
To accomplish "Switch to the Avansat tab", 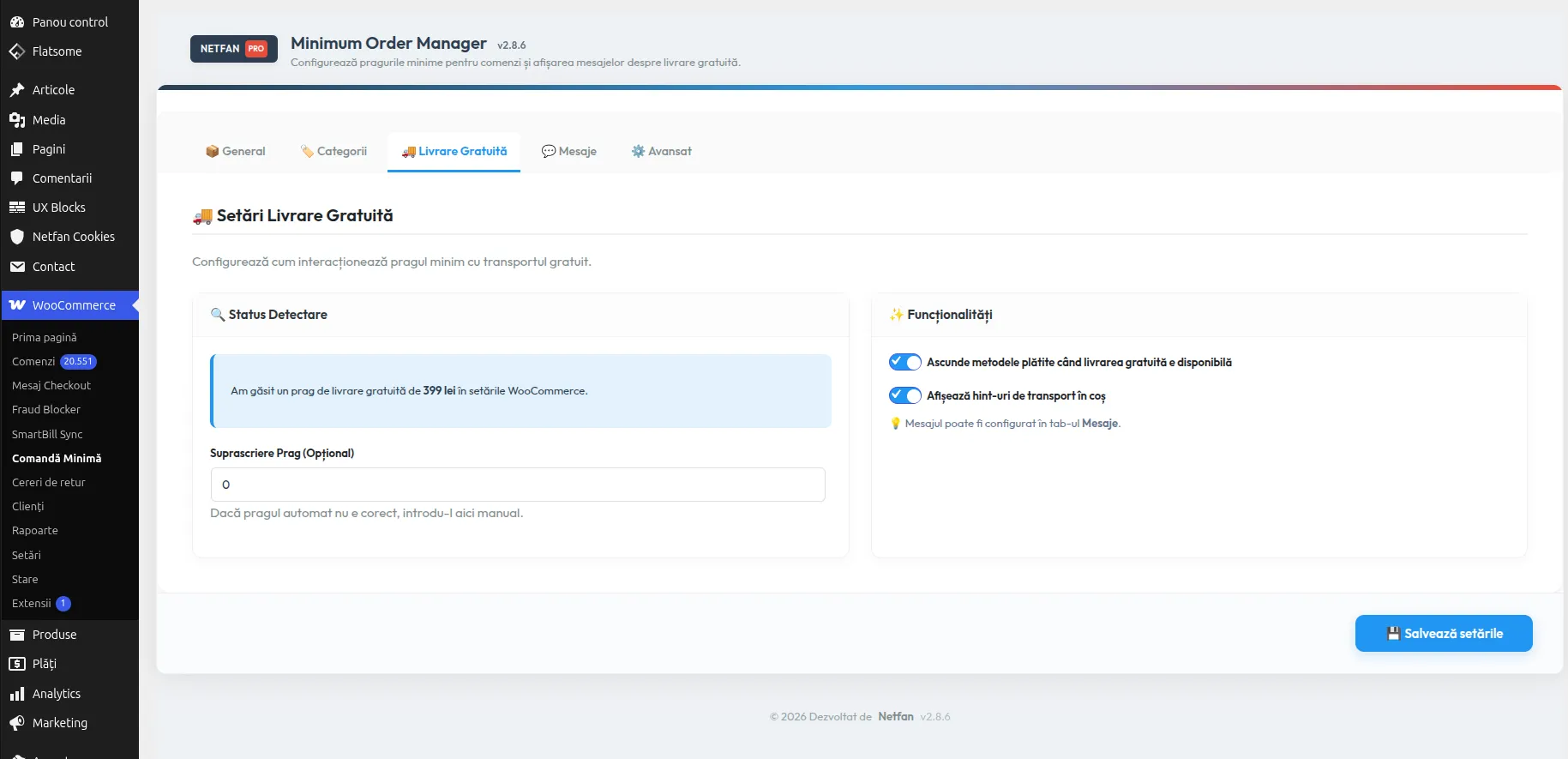I will 662,151.
